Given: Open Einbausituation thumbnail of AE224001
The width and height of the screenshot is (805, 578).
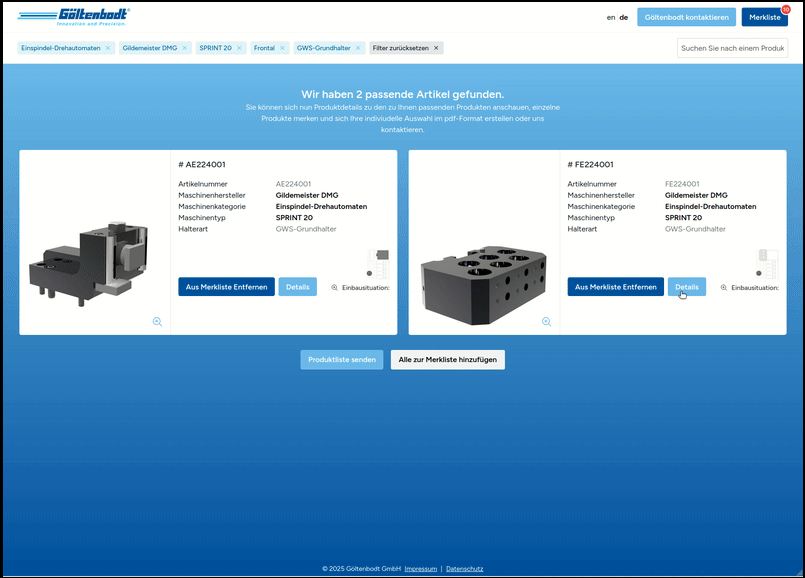Looking at the screenshot, I should tap(378, 263).
